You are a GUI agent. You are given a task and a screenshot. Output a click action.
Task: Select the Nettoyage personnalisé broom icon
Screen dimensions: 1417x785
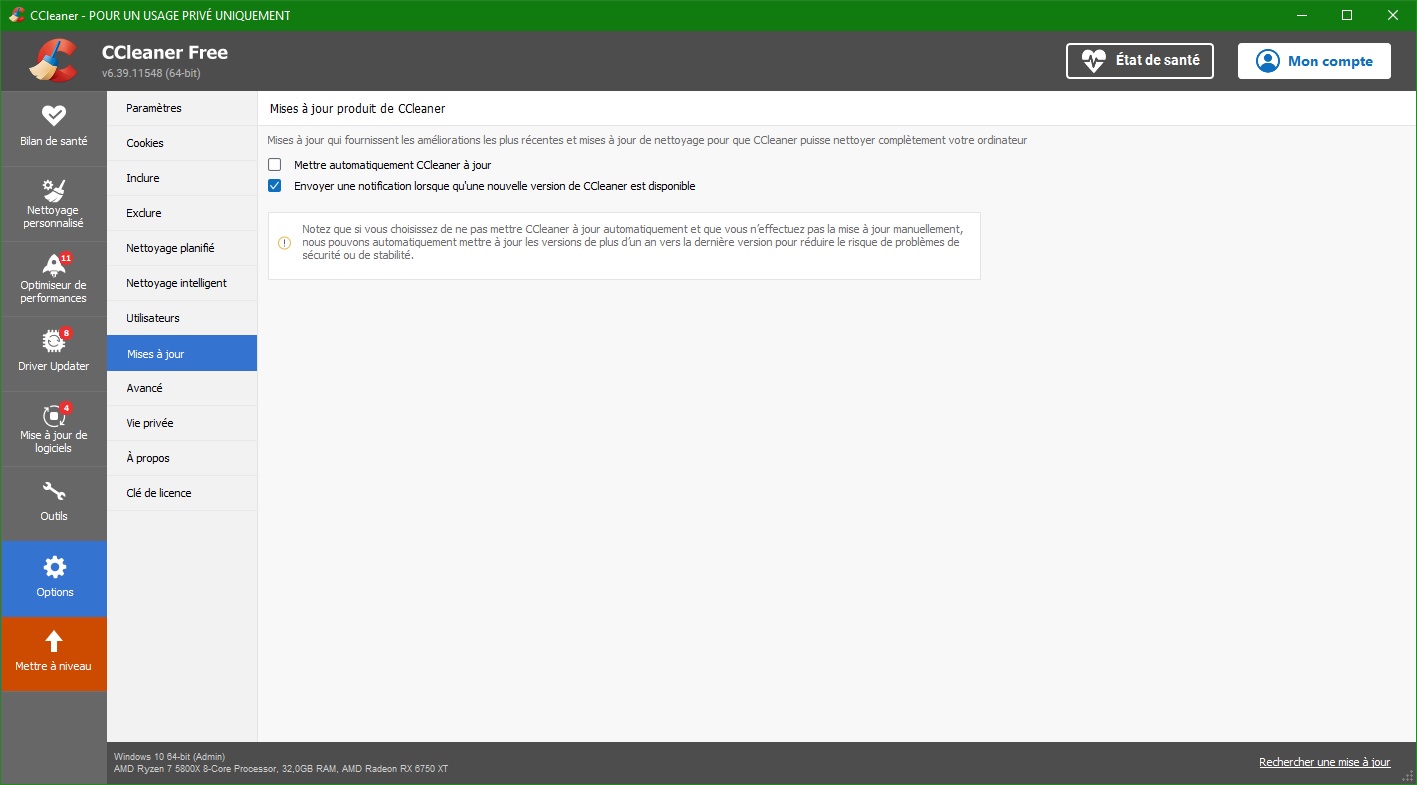click(54, 190)
